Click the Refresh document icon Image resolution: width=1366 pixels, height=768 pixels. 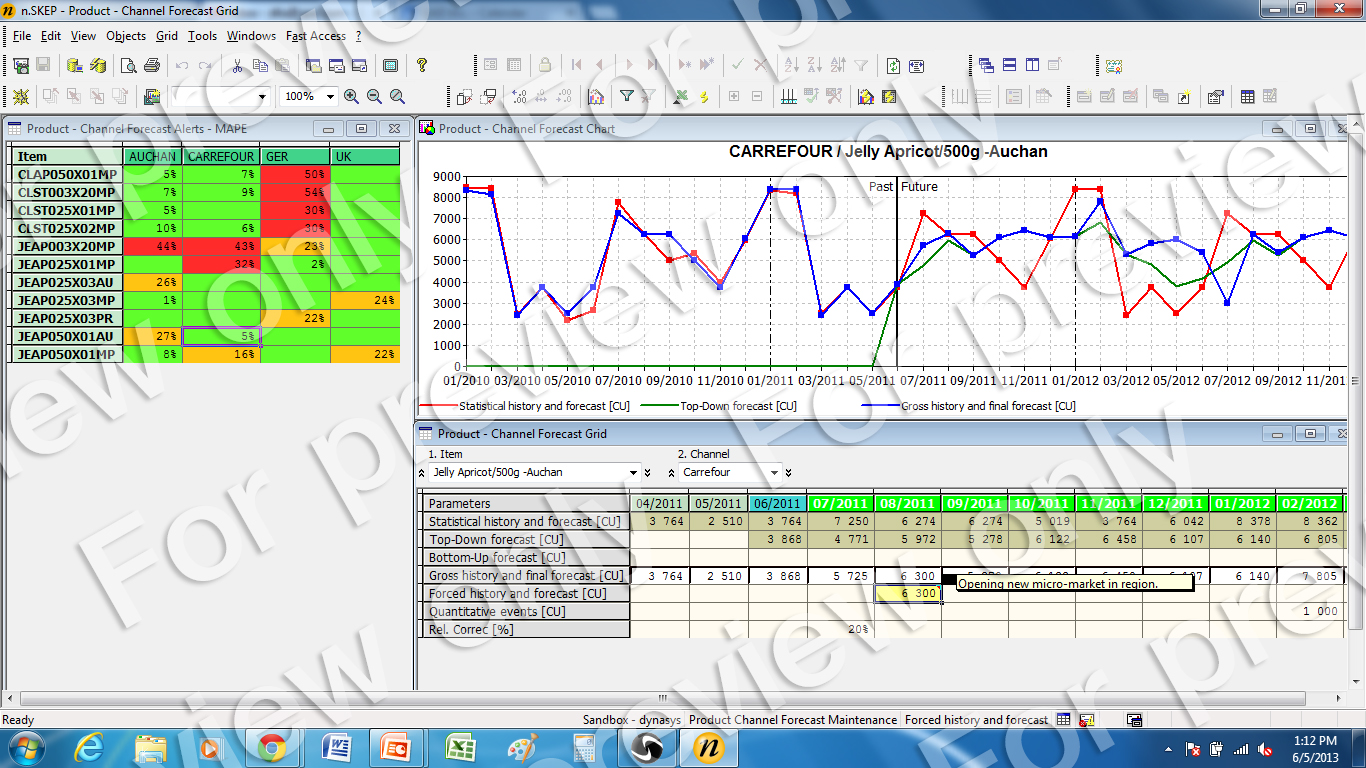click(893, 66)
